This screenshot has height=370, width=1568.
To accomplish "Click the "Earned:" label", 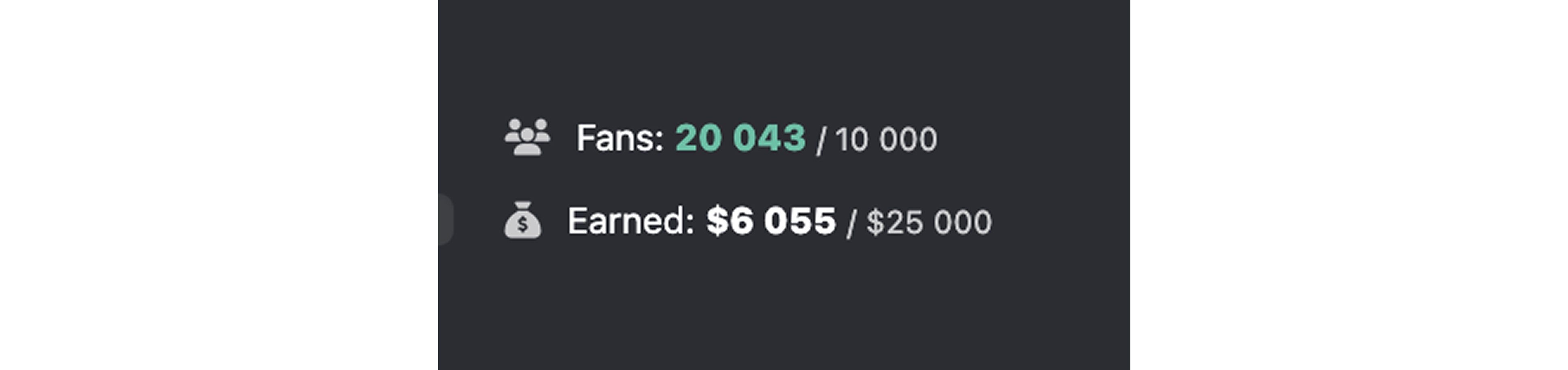I will (x=631, y=221).
